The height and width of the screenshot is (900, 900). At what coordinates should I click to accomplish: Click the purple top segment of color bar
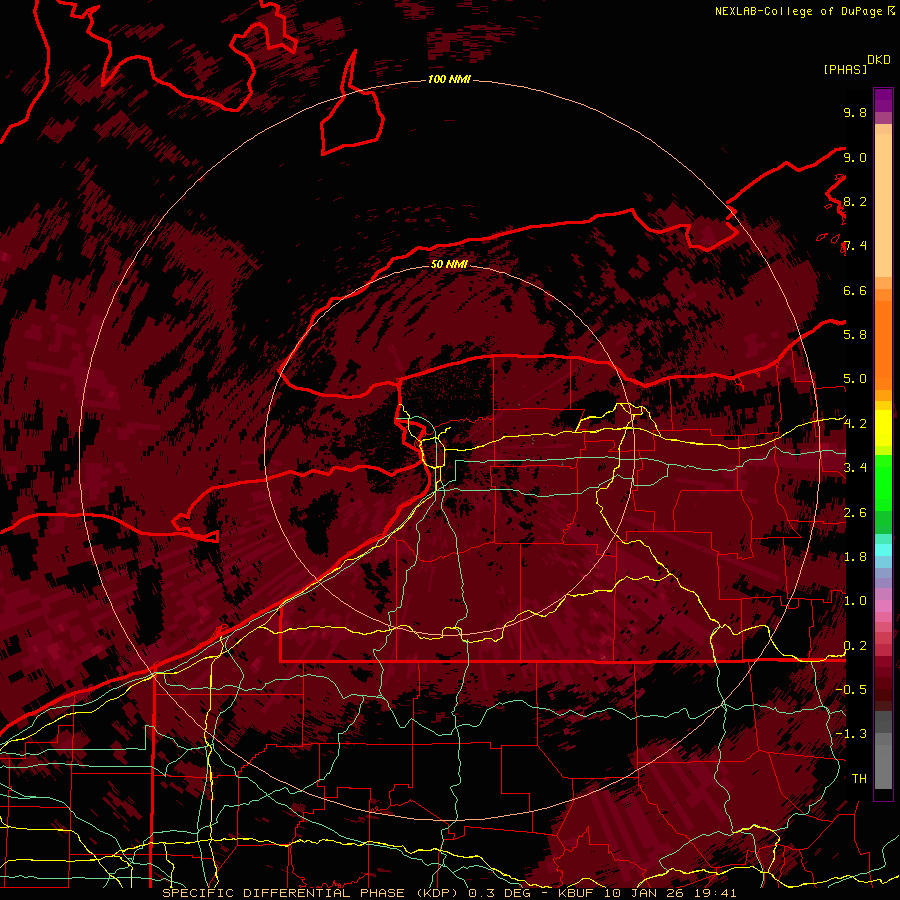[883, 101]
